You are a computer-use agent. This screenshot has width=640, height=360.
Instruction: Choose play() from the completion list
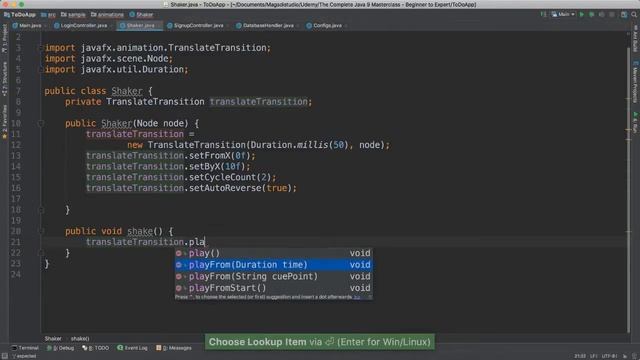(x=273, y=253)
